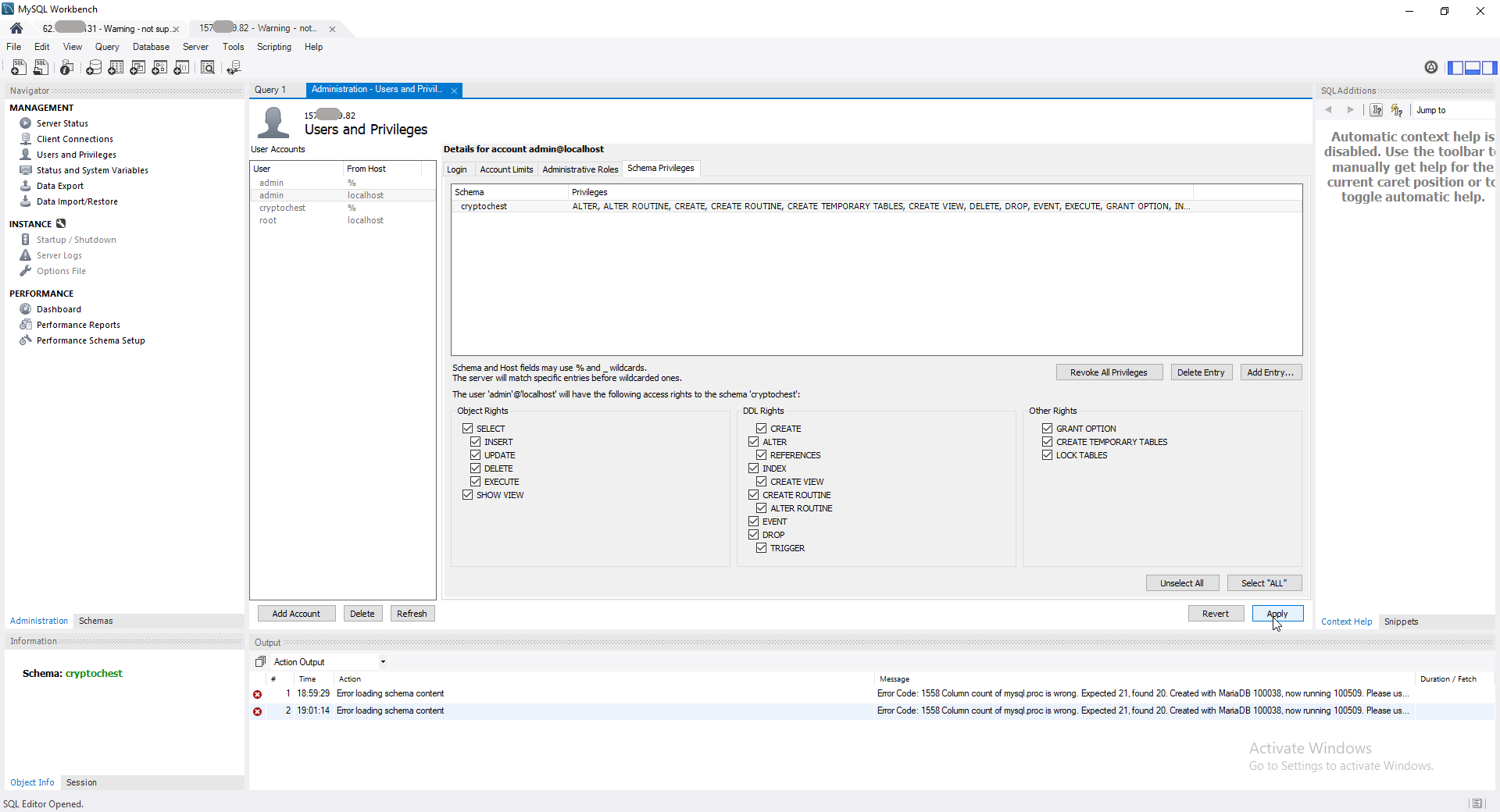Click the Add Account button
Viewport: 1500px width, 812px height.
(296, 614)
